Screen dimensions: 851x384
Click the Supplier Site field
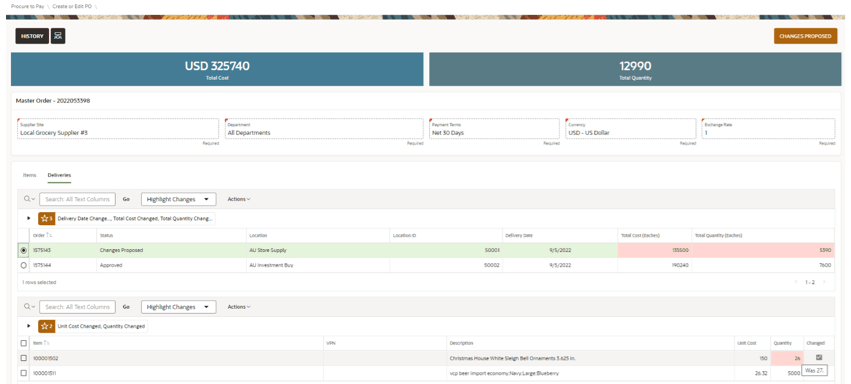(118, 129)
